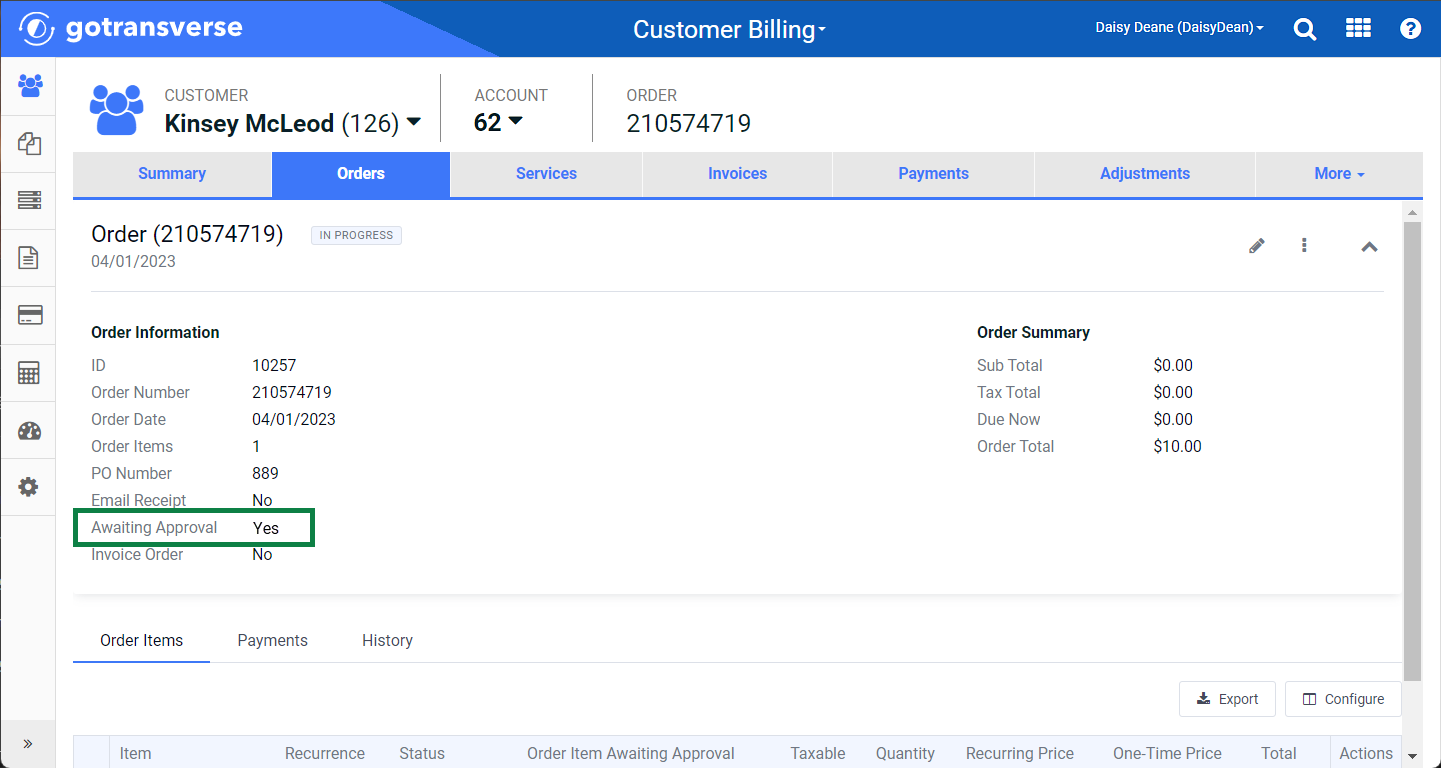Click the scrollbar down arrow

(x=1412, y=757)
